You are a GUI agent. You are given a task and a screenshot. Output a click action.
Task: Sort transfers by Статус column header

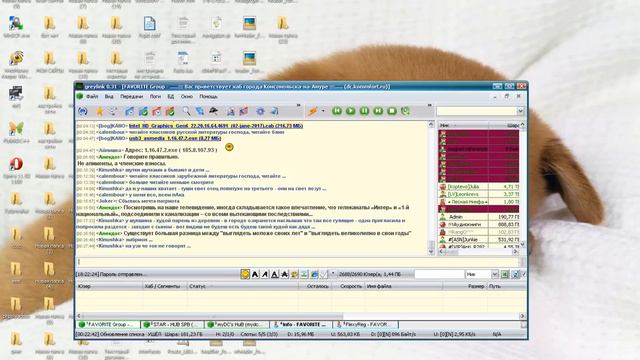click(x=242, y=286)
